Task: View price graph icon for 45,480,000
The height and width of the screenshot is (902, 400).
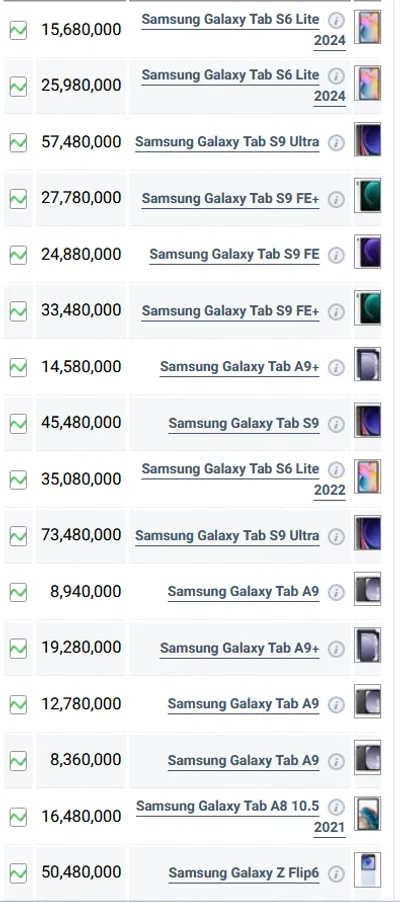Action: coord(18,423)
